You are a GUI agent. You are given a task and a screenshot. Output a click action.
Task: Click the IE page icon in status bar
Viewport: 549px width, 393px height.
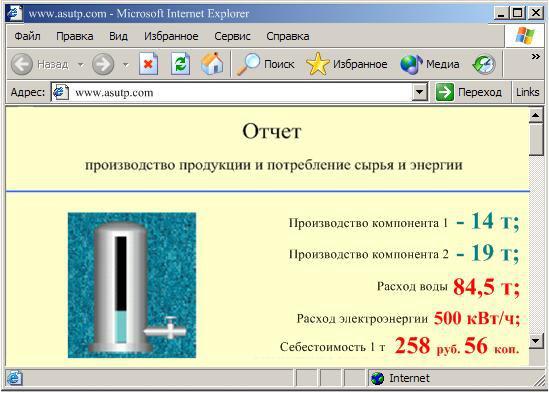point(14,378)
